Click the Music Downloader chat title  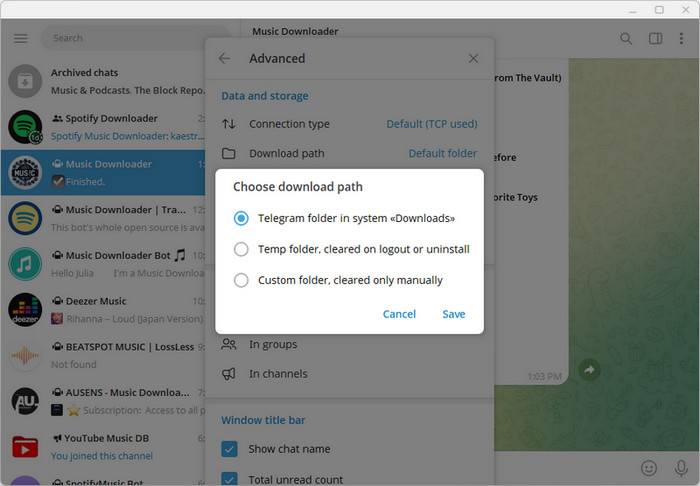295,31
